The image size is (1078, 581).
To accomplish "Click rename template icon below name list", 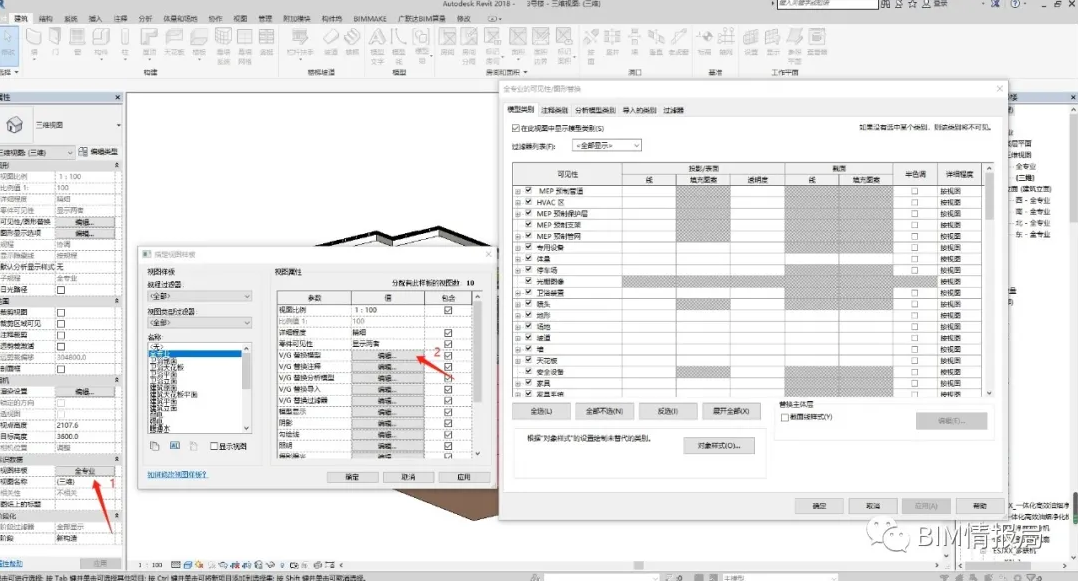I will [x=174, y=445].
